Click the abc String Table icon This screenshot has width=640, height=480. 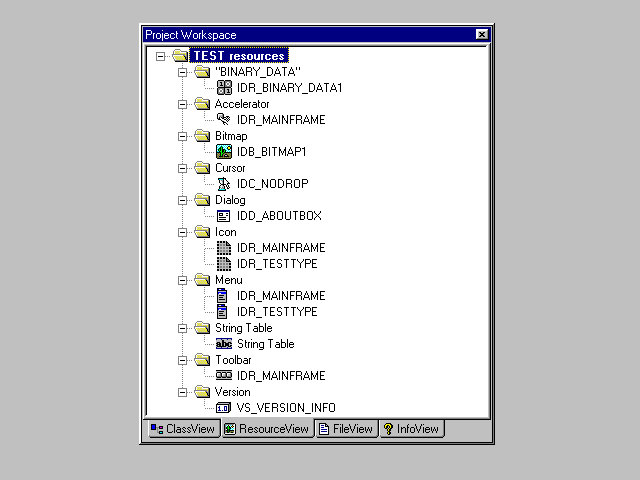pos(224,344)
